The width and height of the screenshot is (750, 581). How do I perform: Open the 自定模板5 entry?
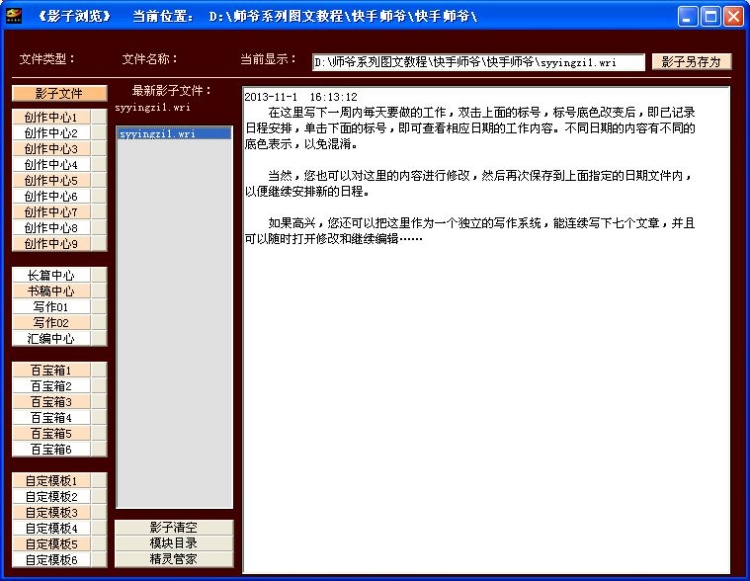[x=51, y=544]
